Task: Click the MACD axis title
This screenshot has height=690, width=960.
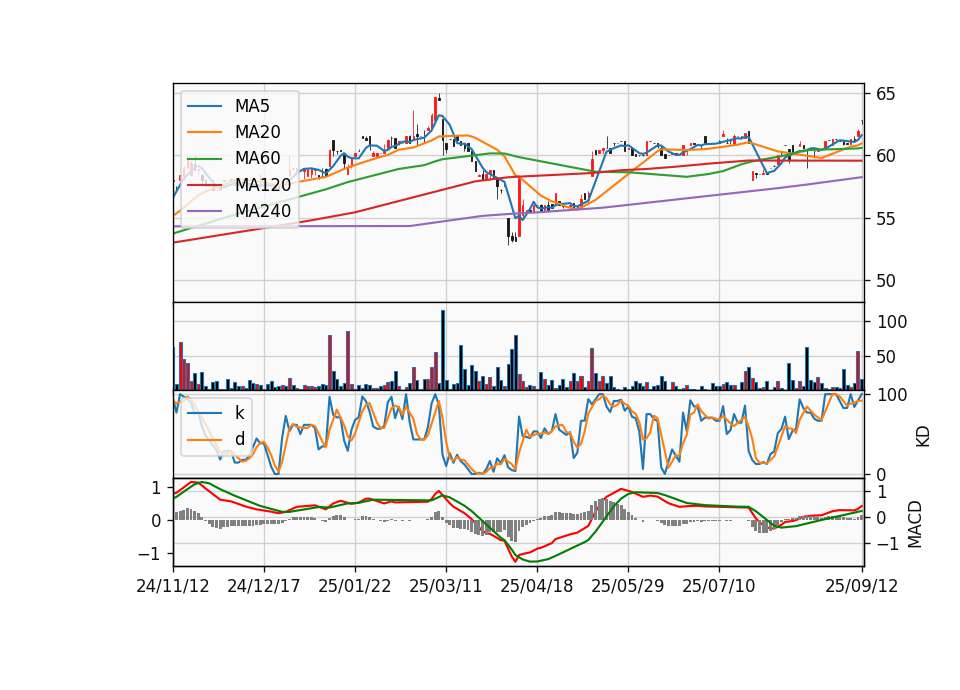Action: (915, 524)
